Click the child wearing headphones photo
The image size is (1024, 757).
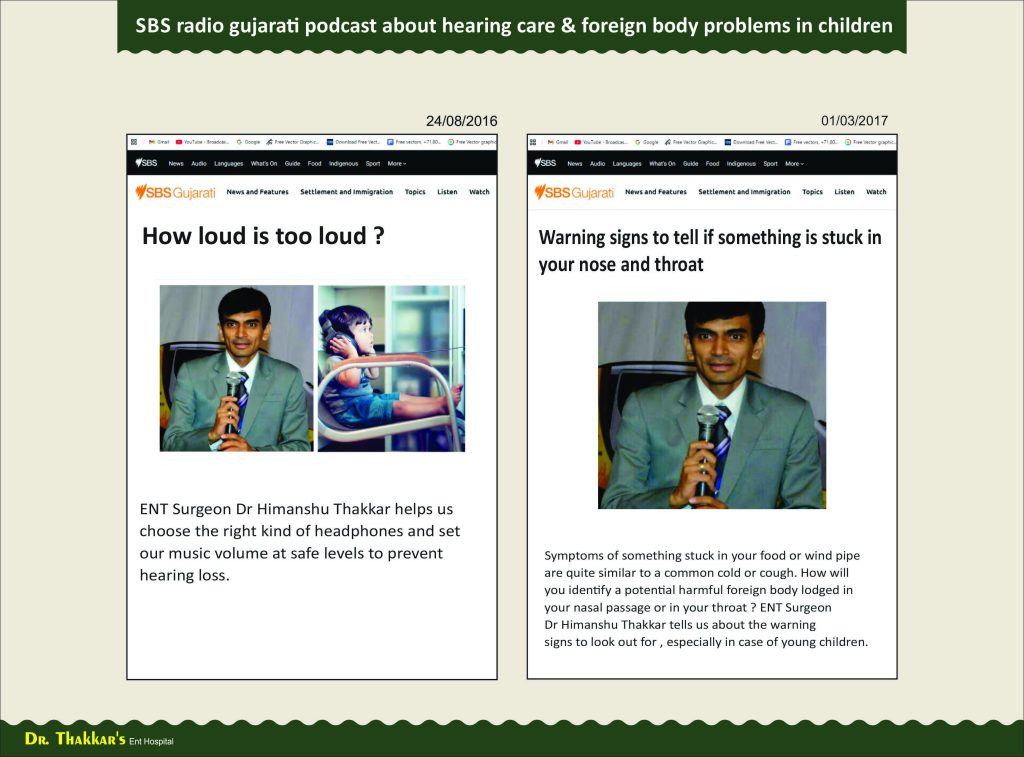tap(391, 368)
